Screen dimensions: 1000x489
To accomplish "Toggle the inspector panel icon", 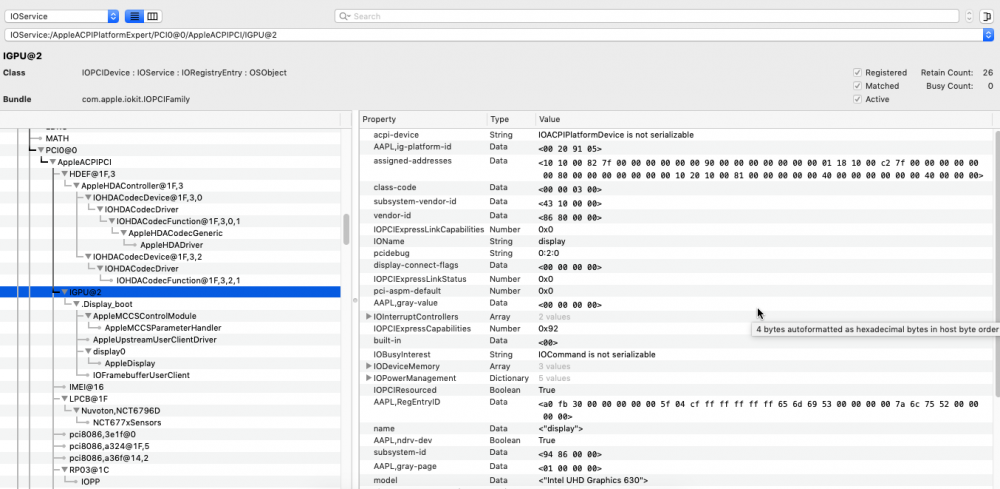I will click(987, 16).
